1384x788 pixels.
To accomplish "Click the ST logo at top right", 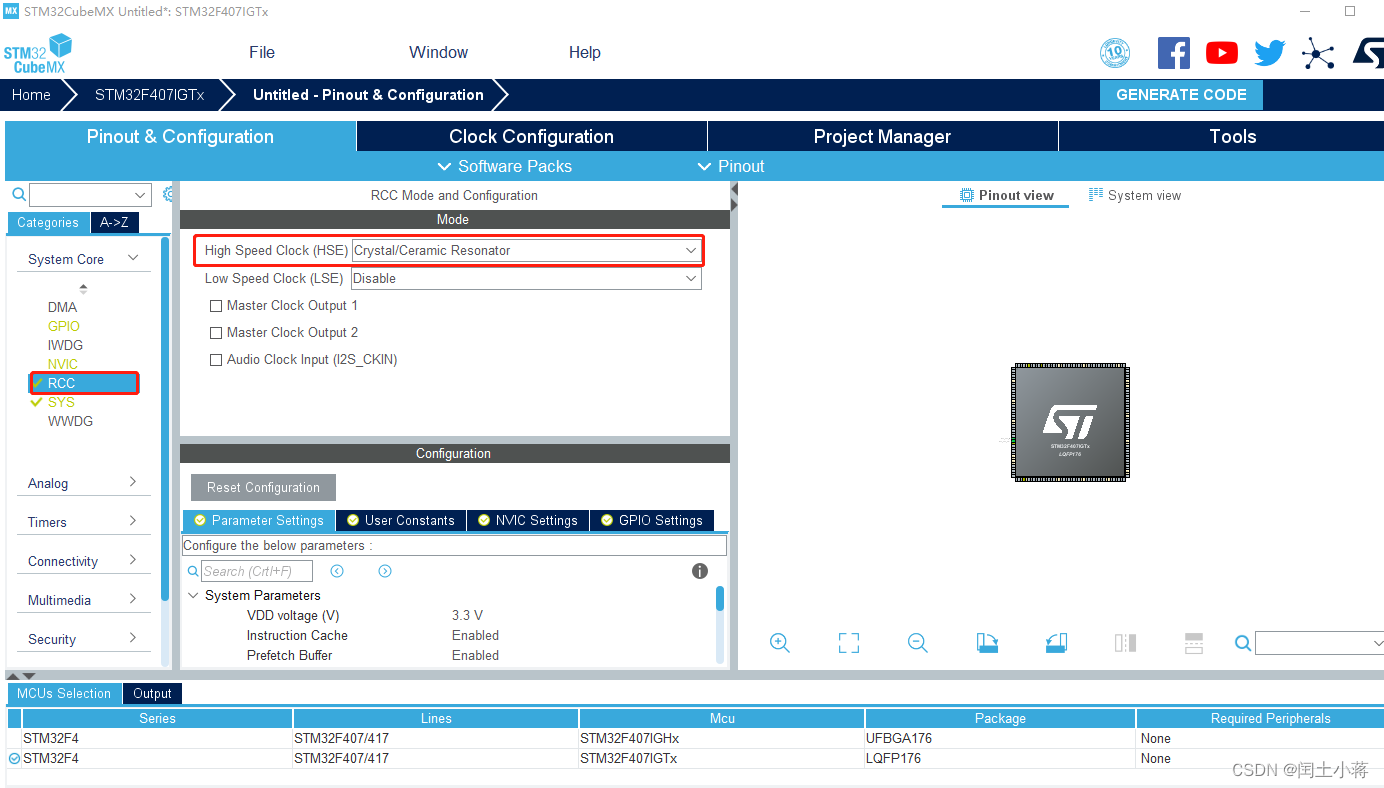I will click(x=1367, y=53).
